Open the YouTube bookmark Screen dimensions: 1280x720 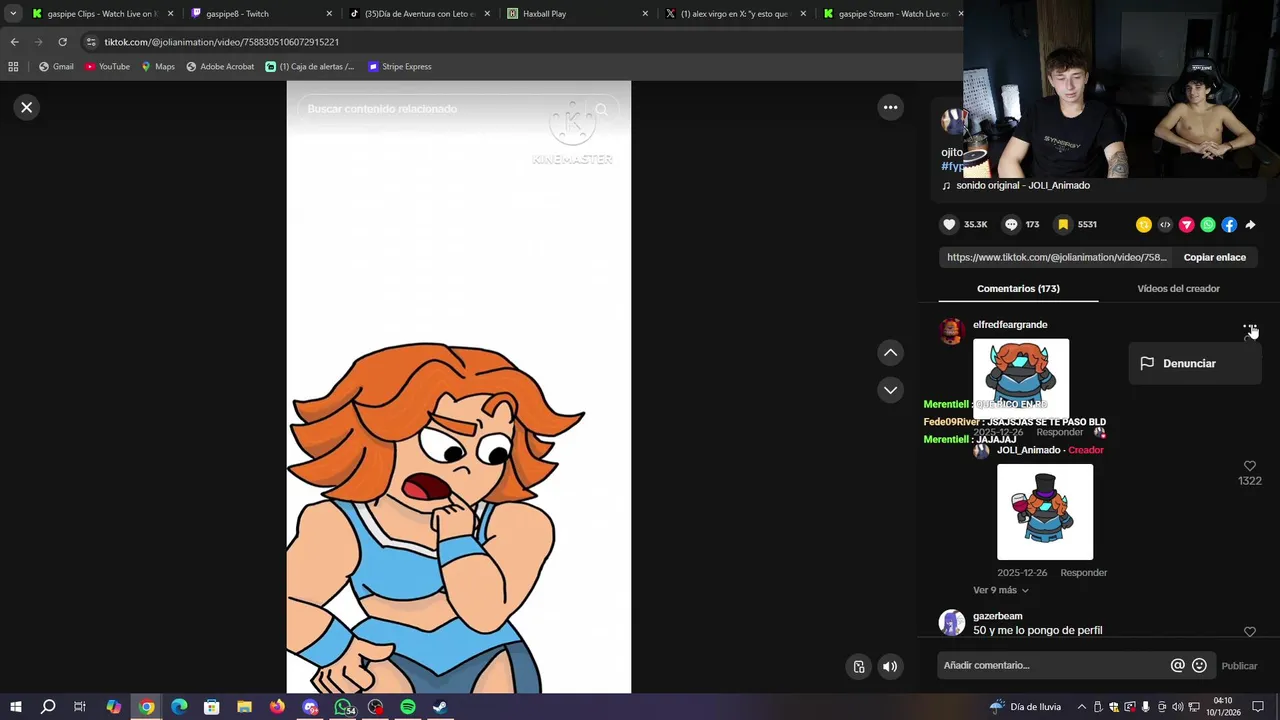(107, 67)
